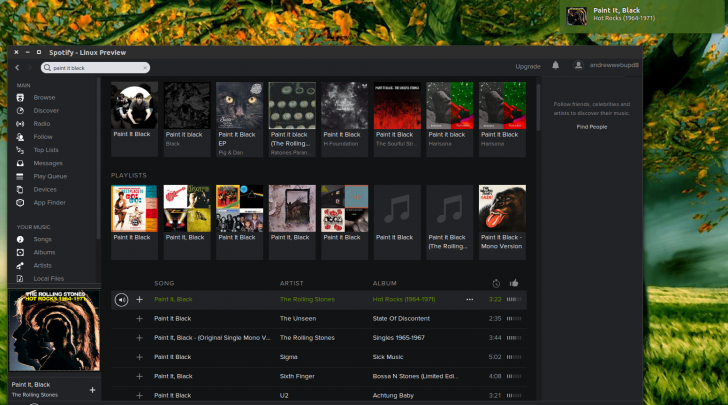728x405 pixels.
Task: Sort tracks by the ARTIST column
Action: (291, 283)
